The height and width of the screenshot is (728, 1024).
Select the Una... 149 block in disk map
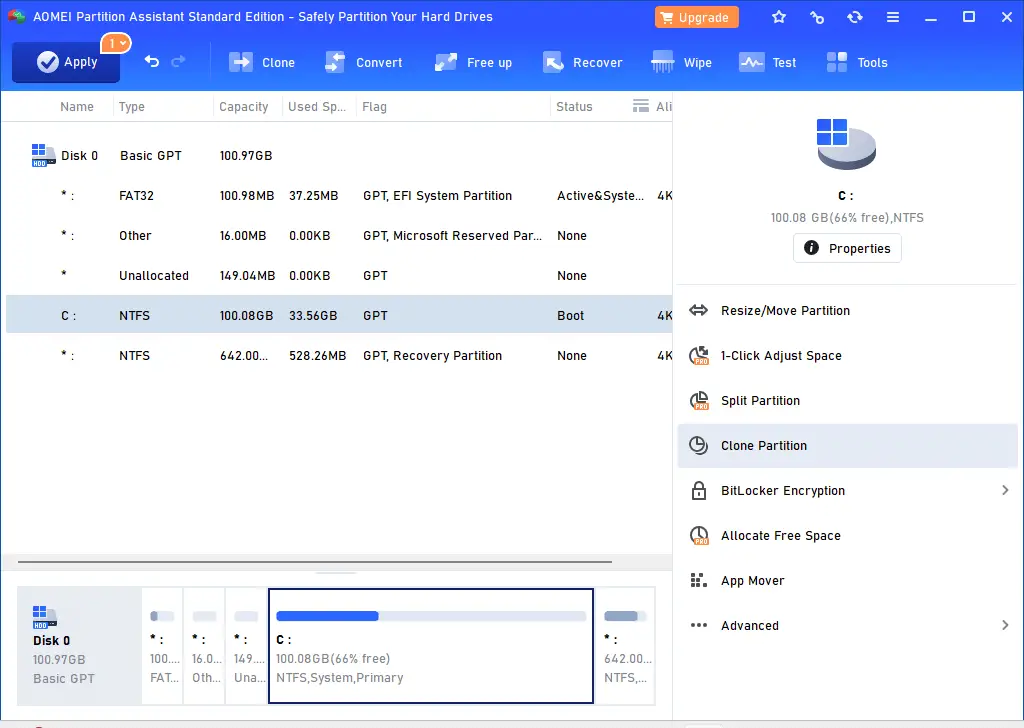coord(247,646)
